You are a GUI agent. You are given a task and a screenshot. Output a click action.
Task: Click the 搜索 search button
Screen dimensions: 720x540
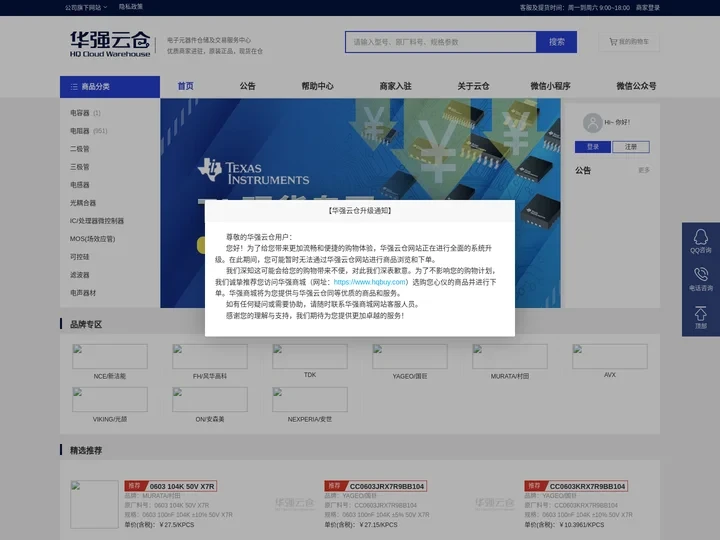(557, 42)
